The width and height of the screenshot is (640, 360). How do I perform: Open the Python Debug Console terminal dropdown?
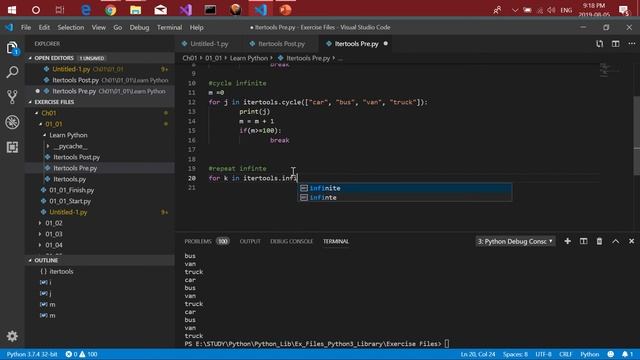coord(515,241)
